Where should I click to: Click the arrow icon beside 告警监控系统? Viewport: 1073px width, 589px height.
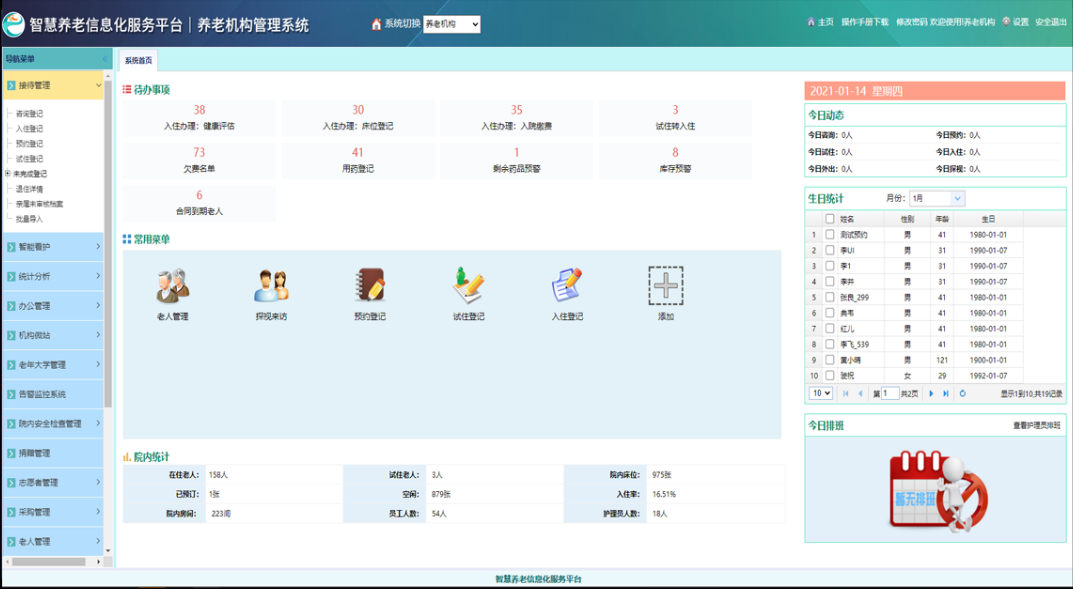(x=11, y=395)
